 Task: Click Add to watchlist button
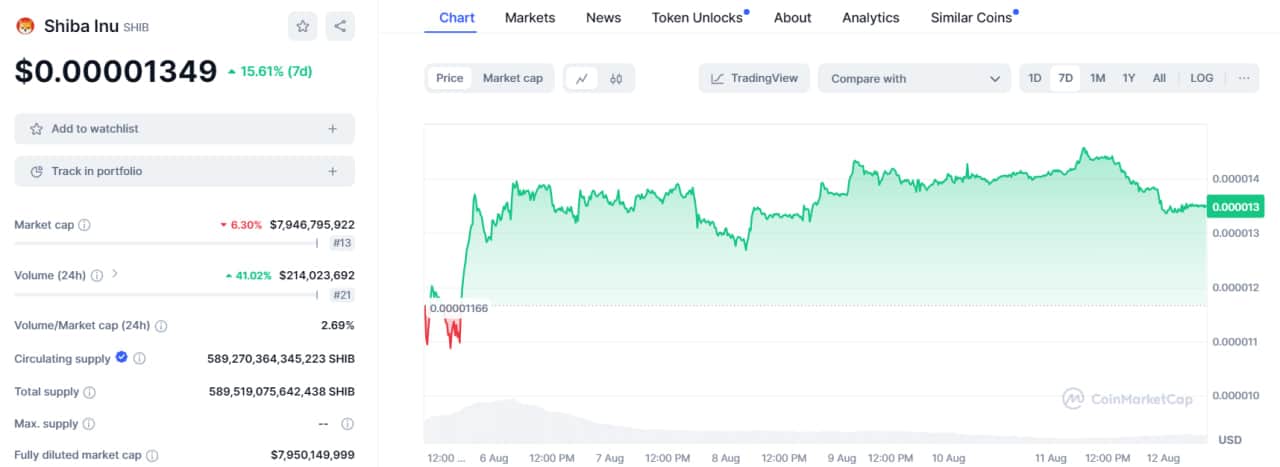coord(184,129)
